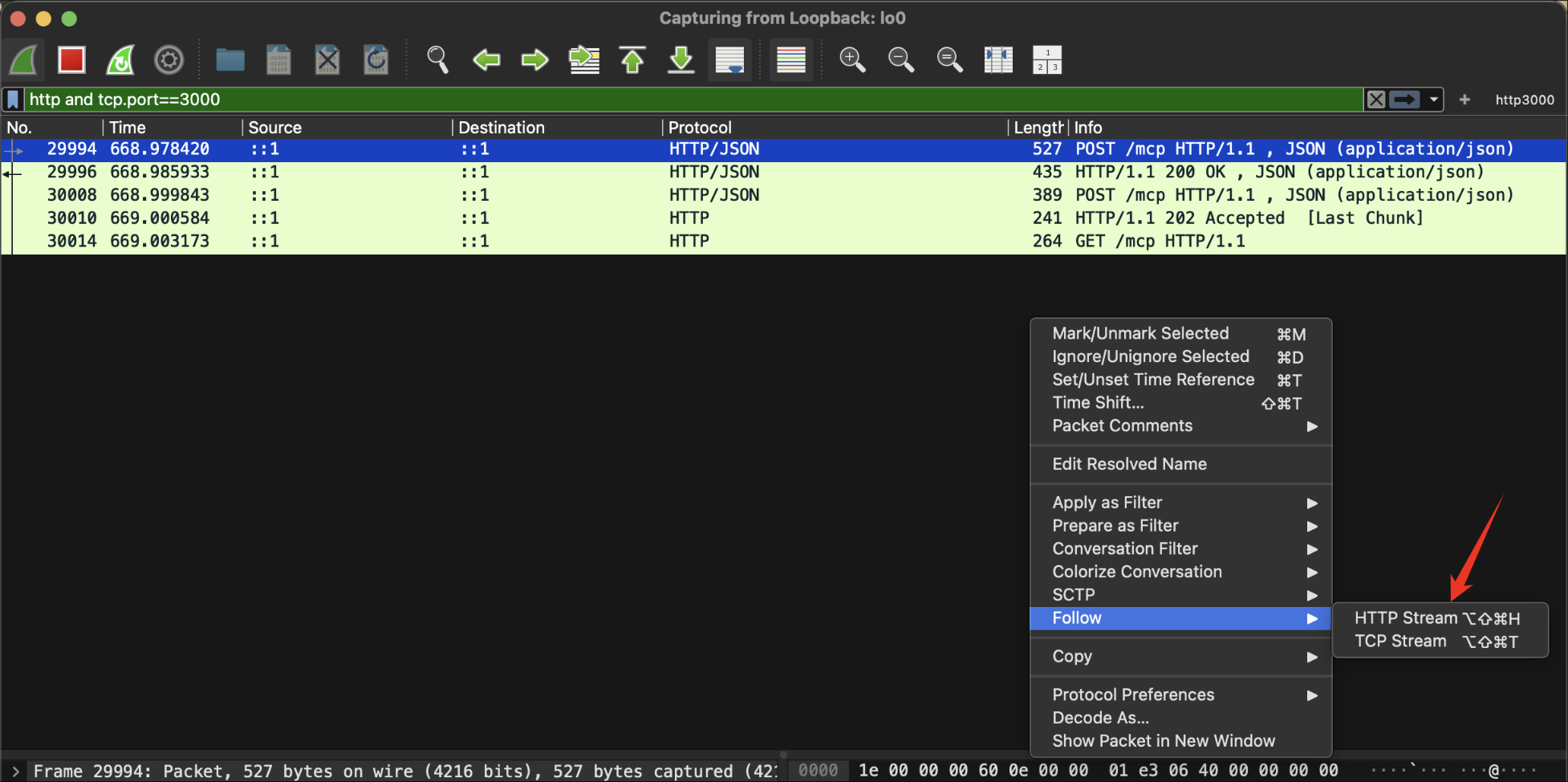Image resolution: width=1568 pixels, height=782 pixels.
Task: Open the Follow submenu
Action: 1180,618
